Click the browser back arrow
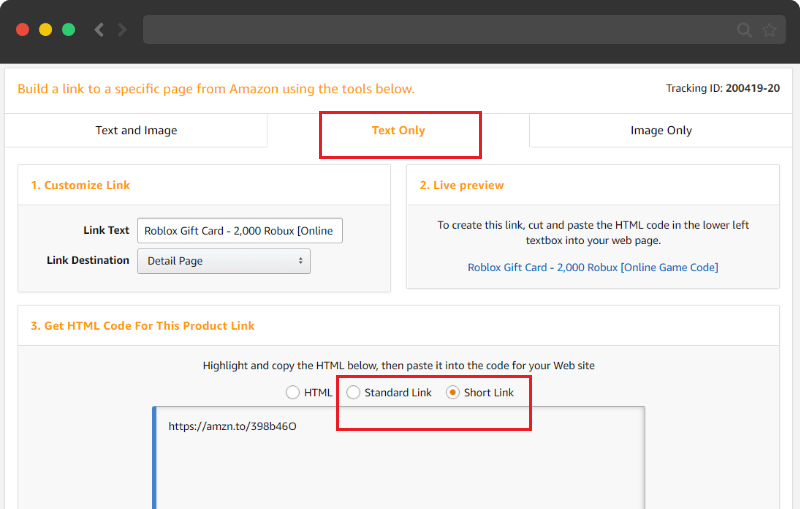 tap(99, 30)
